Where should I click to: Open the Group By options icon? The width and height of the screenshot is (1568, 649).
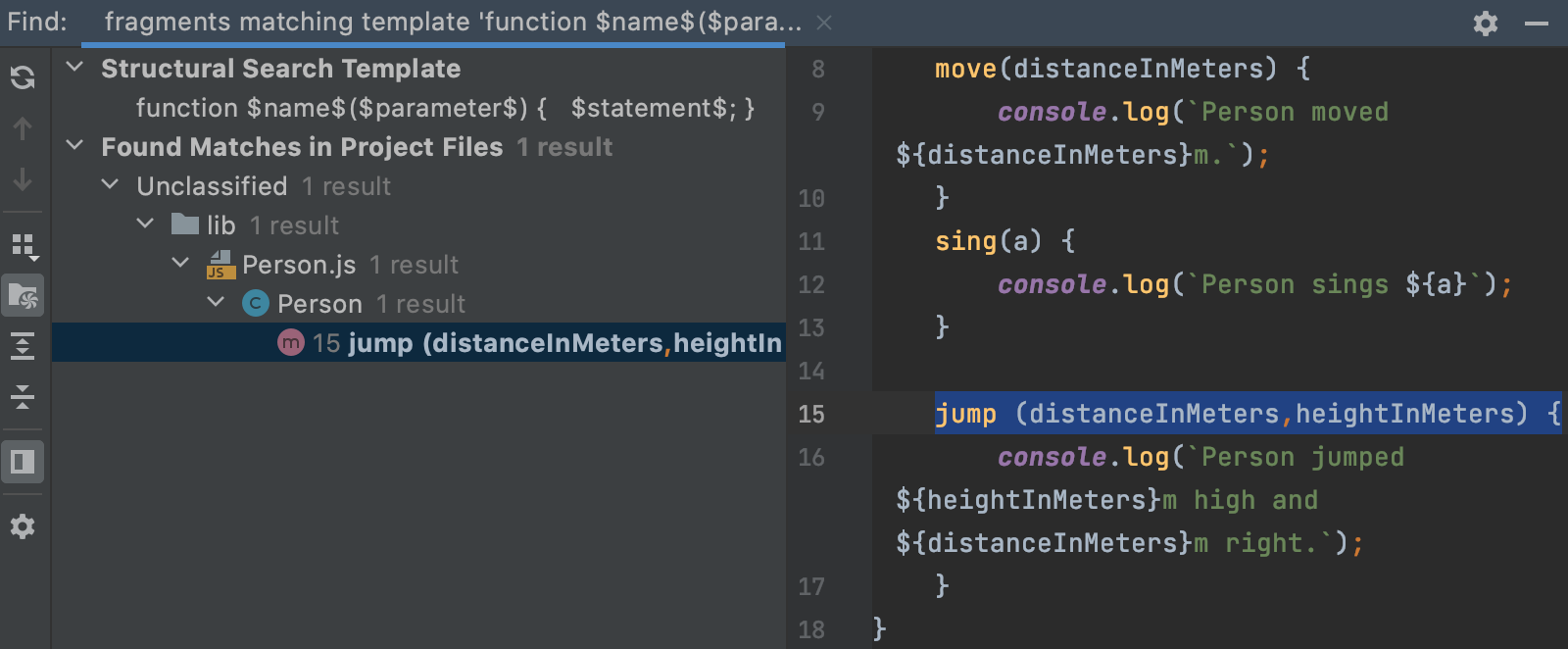[24, 245]
